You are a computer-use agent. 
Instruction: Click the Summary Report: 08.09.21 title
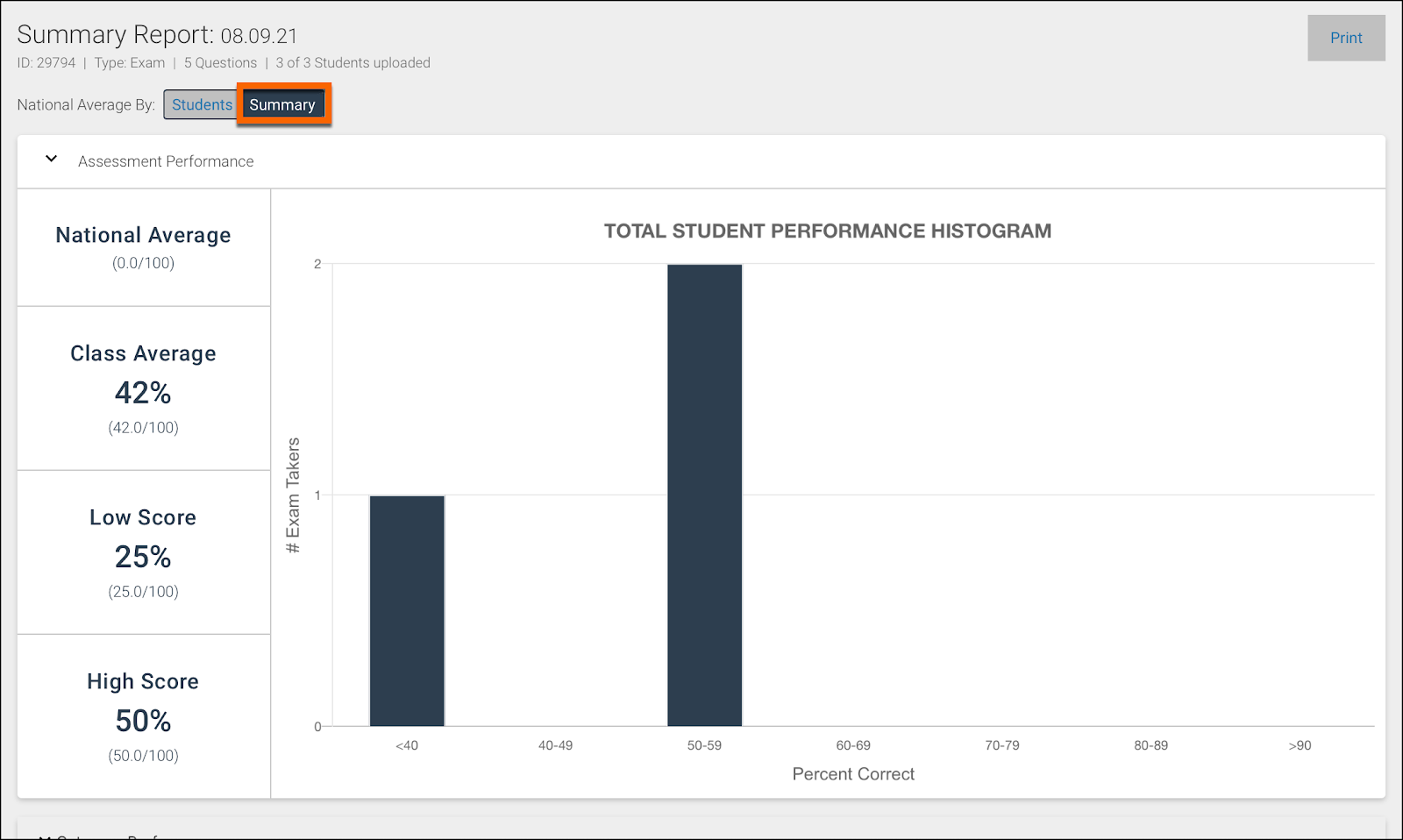coord(156,35)
